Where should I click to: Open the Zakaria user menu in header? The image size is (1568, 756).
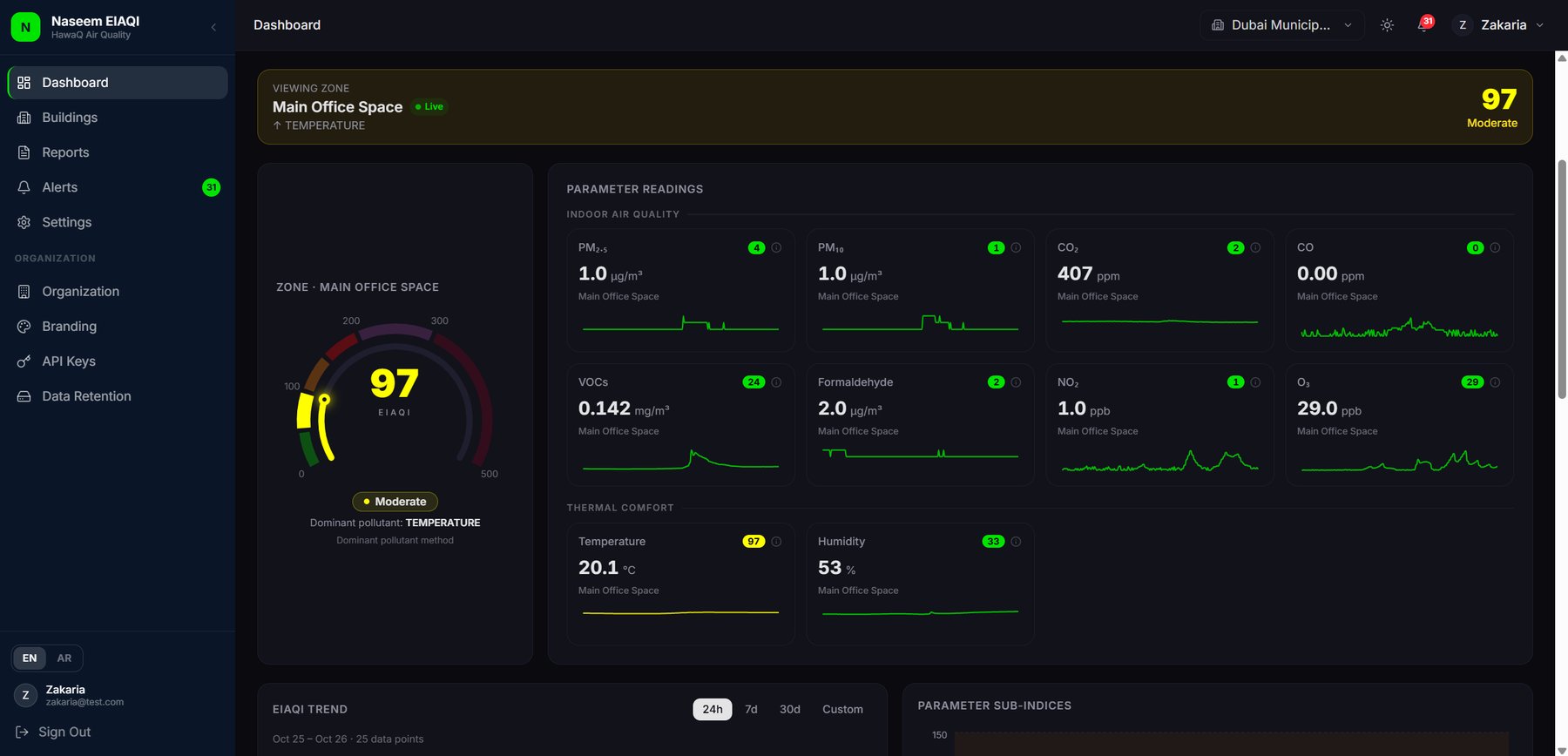click(1500, 25)
